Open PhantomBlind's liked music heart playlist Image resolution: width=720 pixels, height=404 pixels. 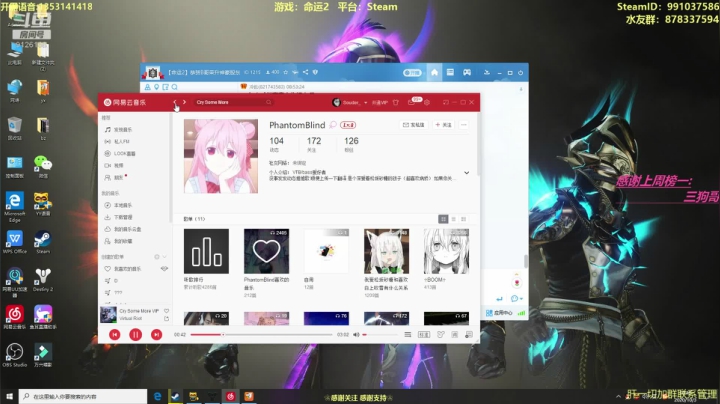point(266,251)
